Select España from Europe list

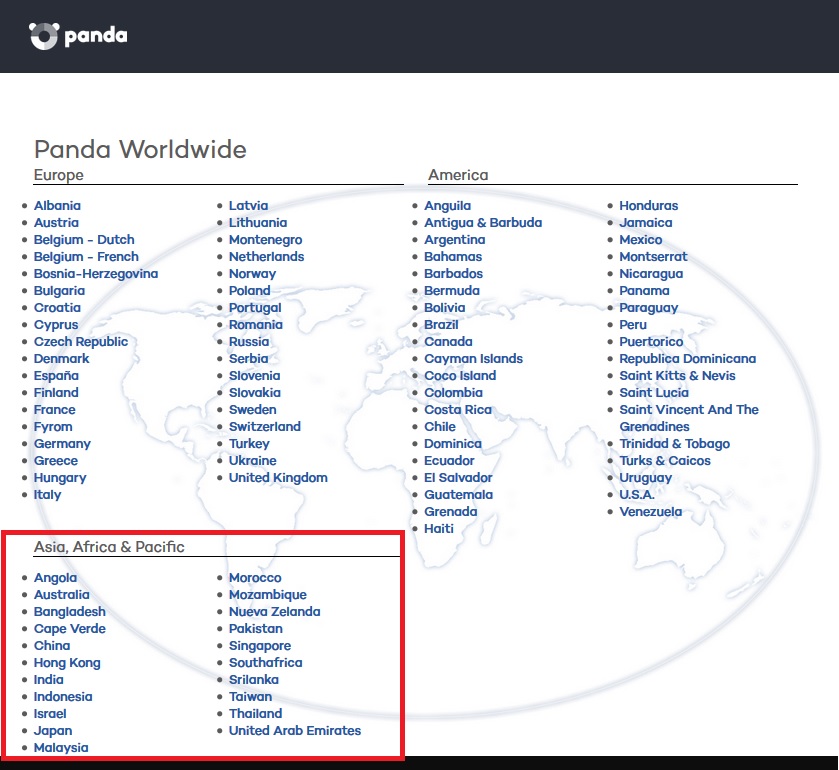56,376
